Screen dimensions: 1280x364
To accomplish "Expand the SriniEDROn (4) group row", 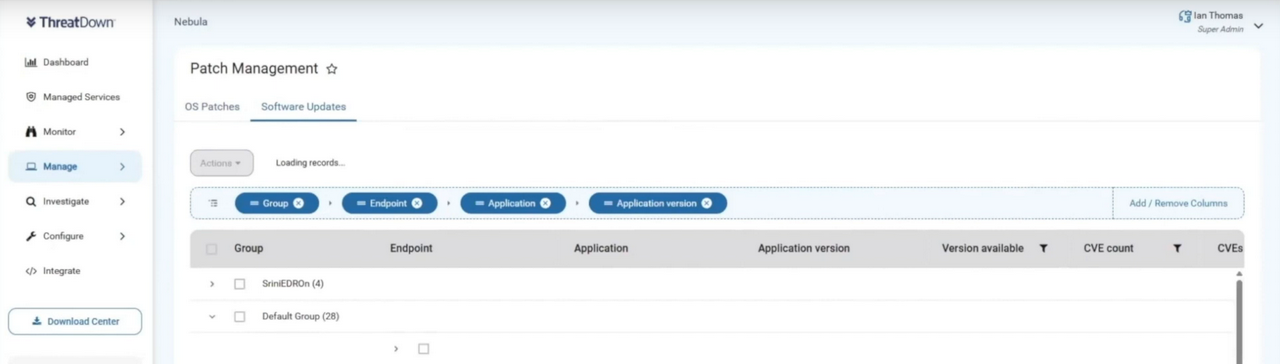I will [x=212, y=284].
